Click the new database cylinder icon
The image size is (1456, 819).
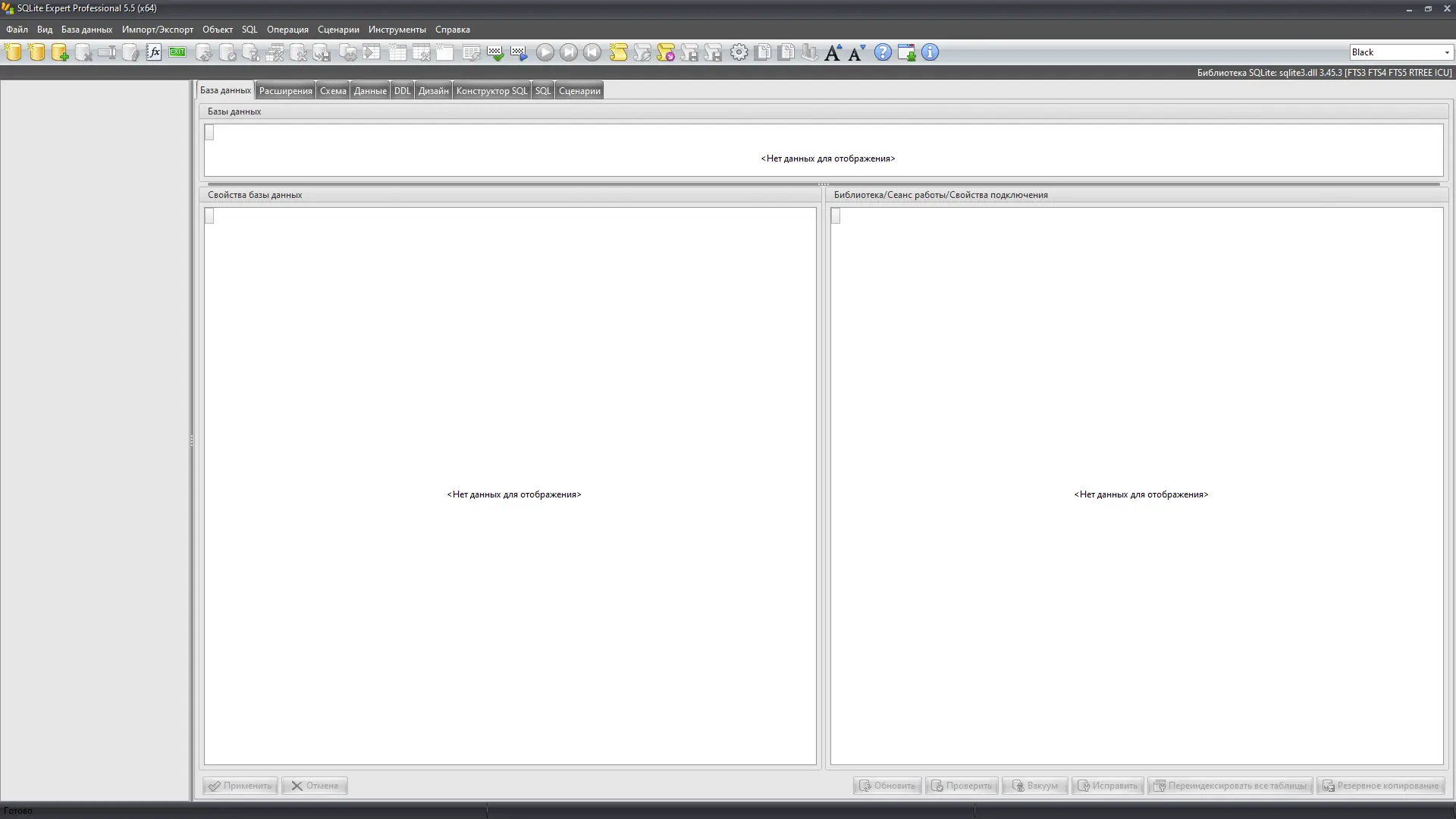click(x=13, y=52)
